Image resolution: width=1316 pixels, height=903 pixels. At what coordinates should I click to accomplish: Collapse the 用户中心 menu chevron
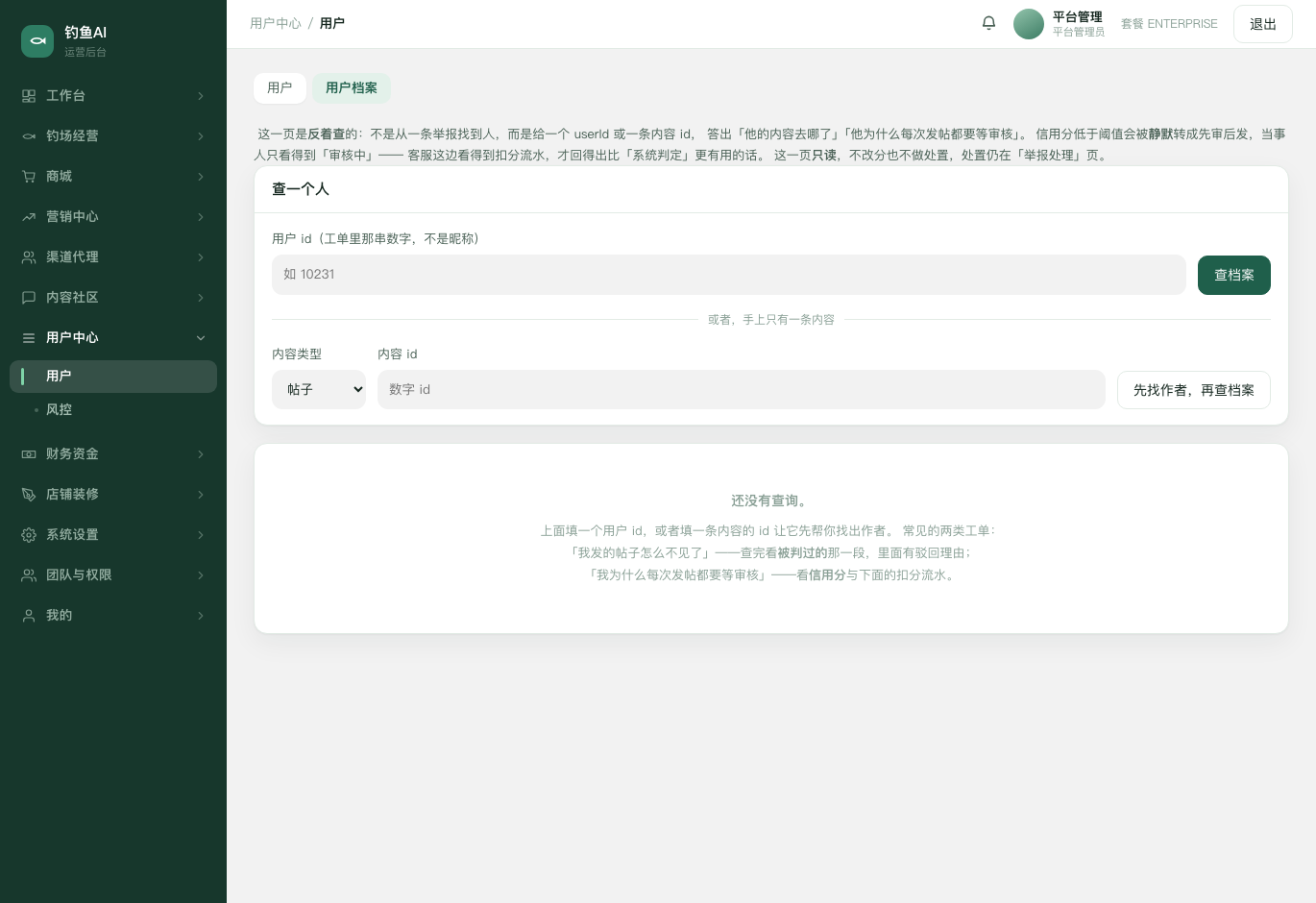[x=201, y=338]
